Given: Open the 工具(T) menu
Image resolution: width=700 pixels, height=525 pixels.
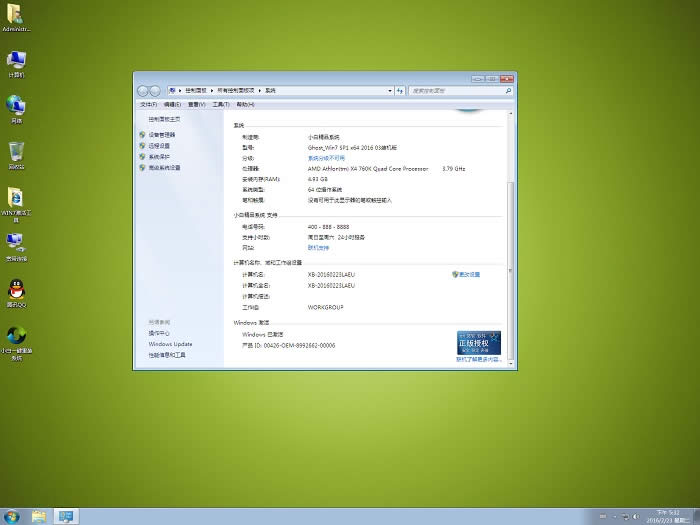Looking at the screenshot, I should point(220,104).
